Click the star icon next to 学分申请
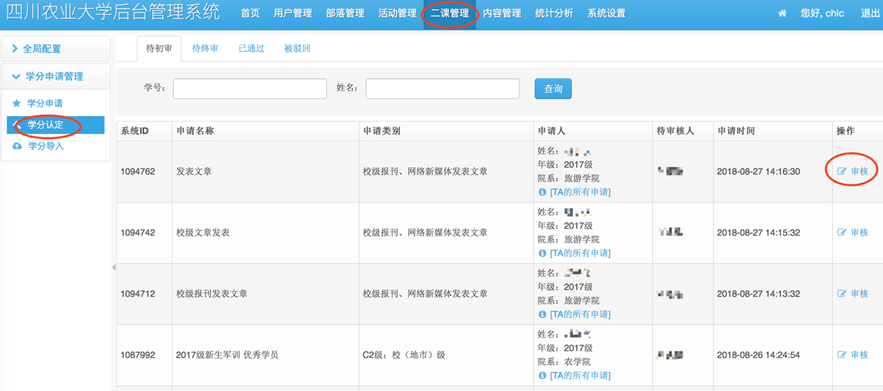 coord(16,104)
